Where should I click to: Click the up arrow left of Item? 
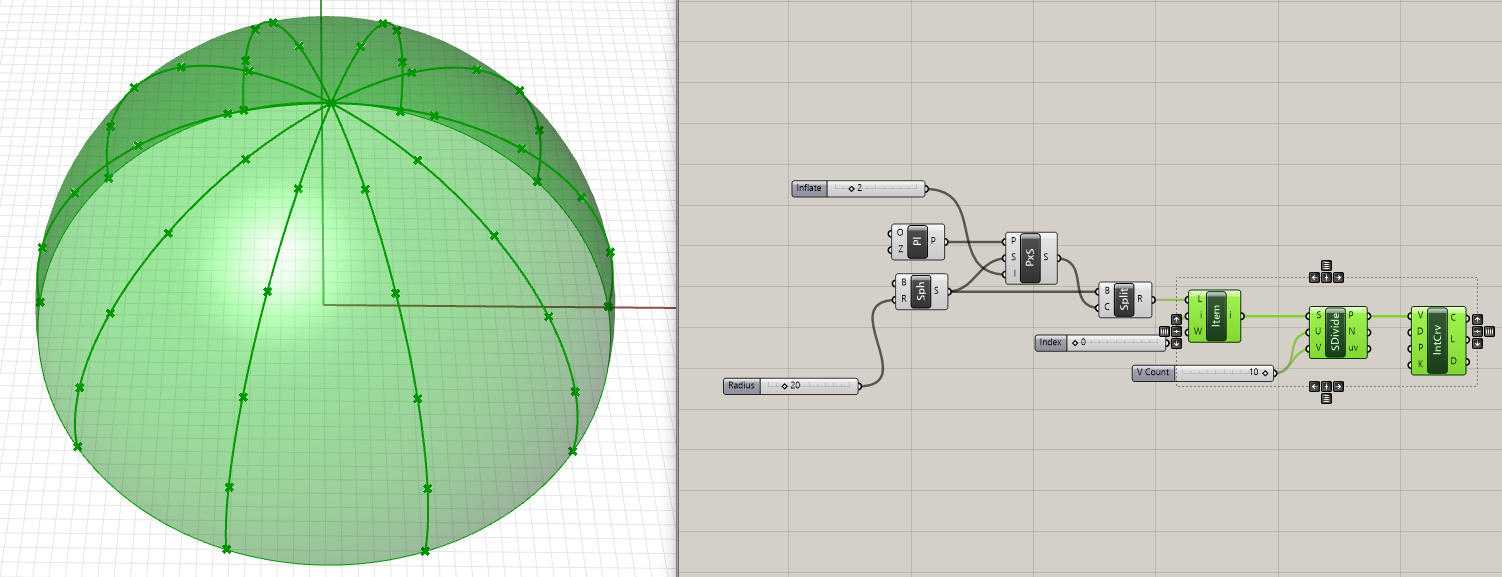tap(1176, 319)
